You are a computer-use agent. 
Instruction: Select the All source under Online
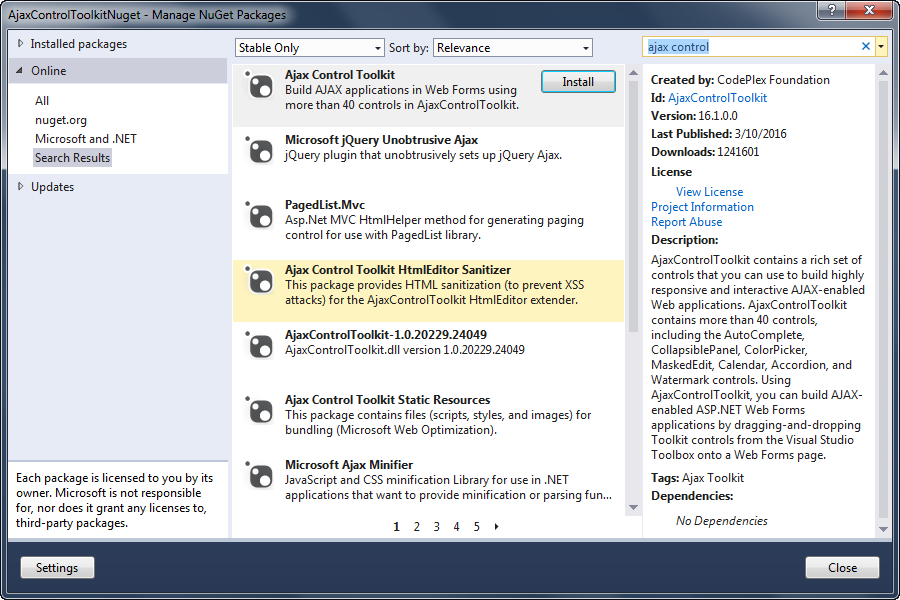point(42,100)
